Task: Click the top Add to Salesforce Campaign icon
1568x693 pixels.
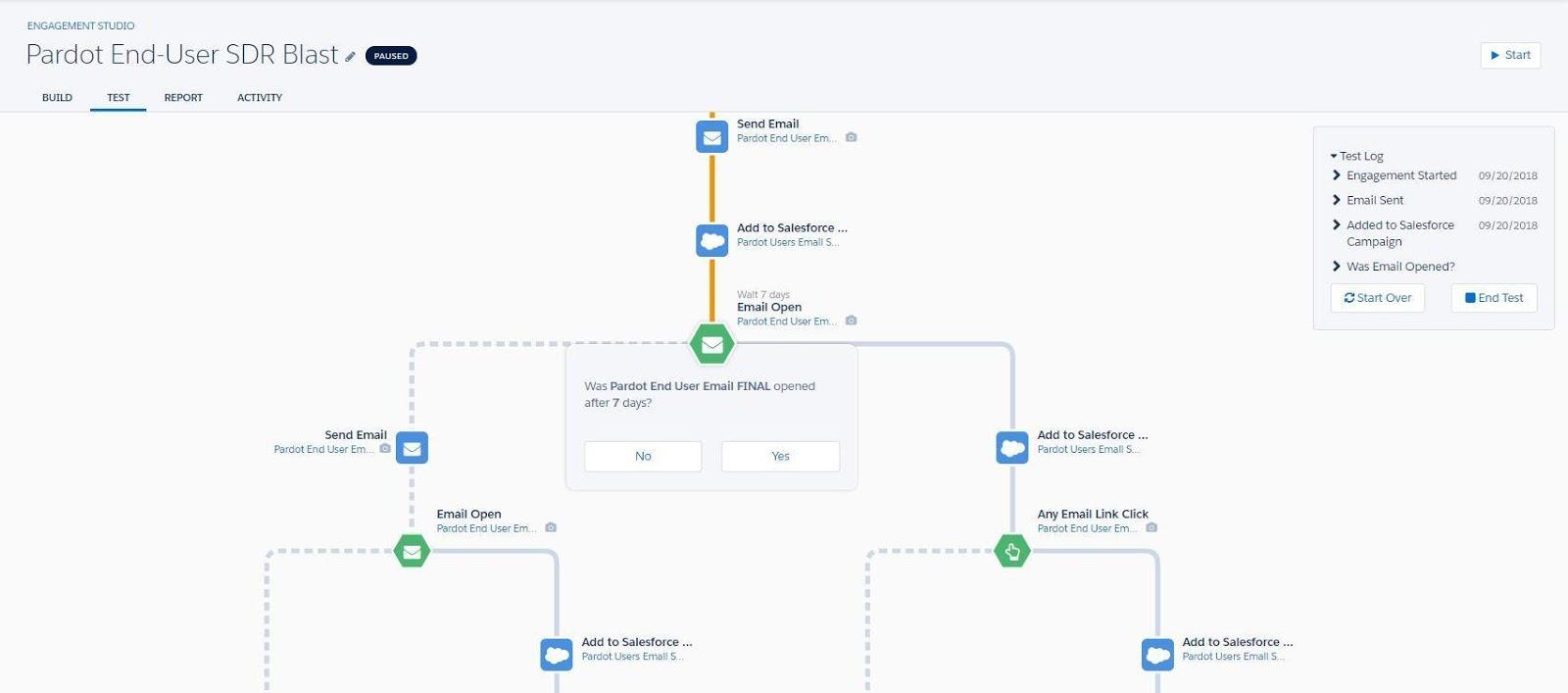Action: tap(711, 240)
